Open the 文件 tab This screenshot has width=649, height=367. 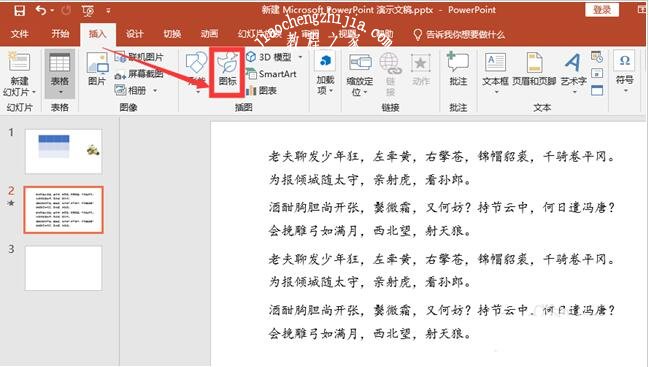click(x=19, y=34)
